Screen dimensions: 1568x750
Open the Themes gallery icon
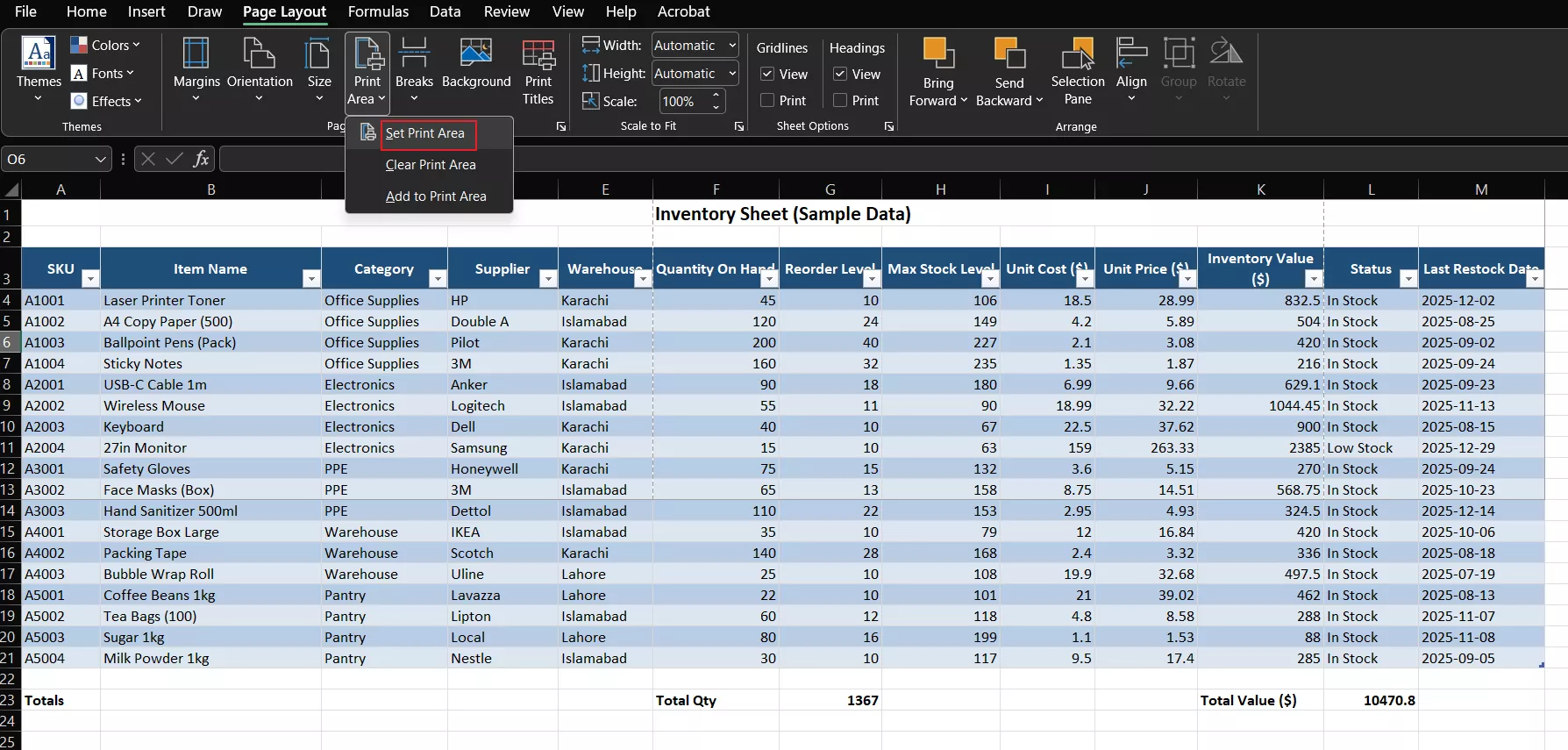pyautogui.click(x=39, y=54)
